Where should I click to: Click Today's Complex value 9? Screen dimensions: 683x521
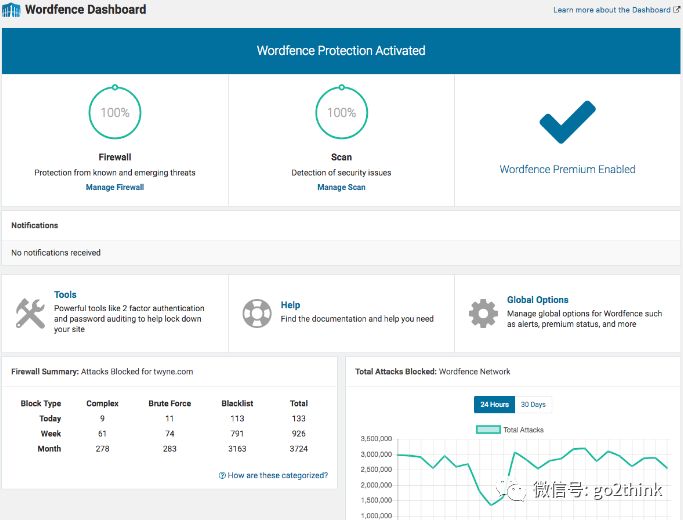tap(102, 419)
